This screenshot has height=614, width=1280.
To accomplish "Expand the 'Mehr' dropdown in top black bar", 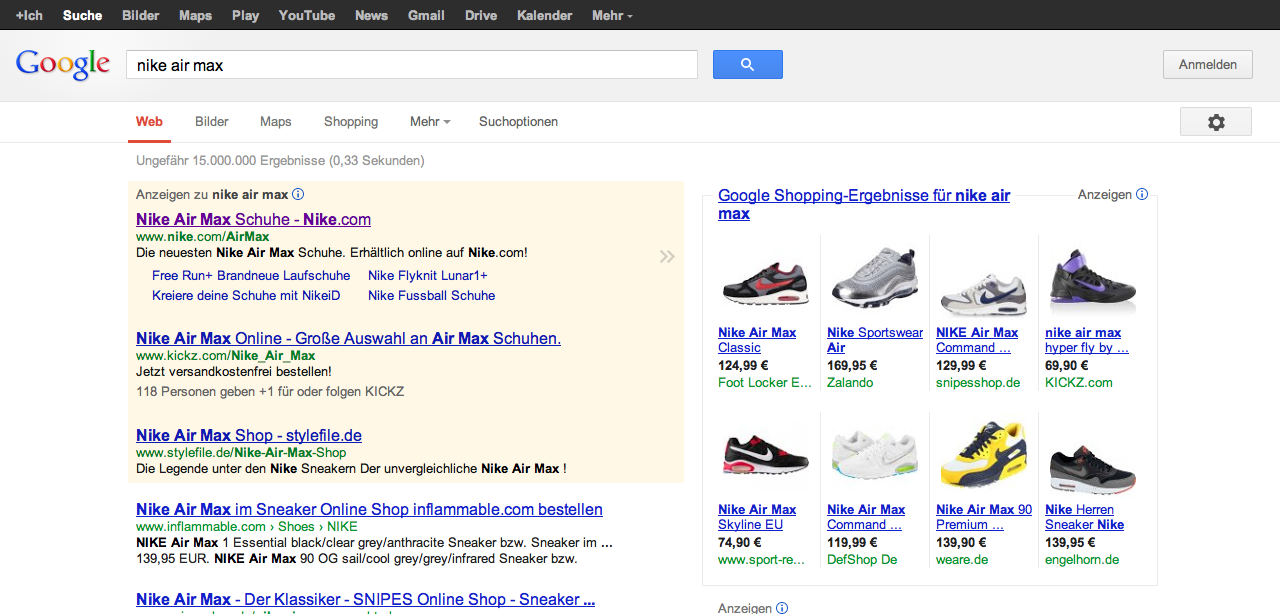I will coord(611,15).
